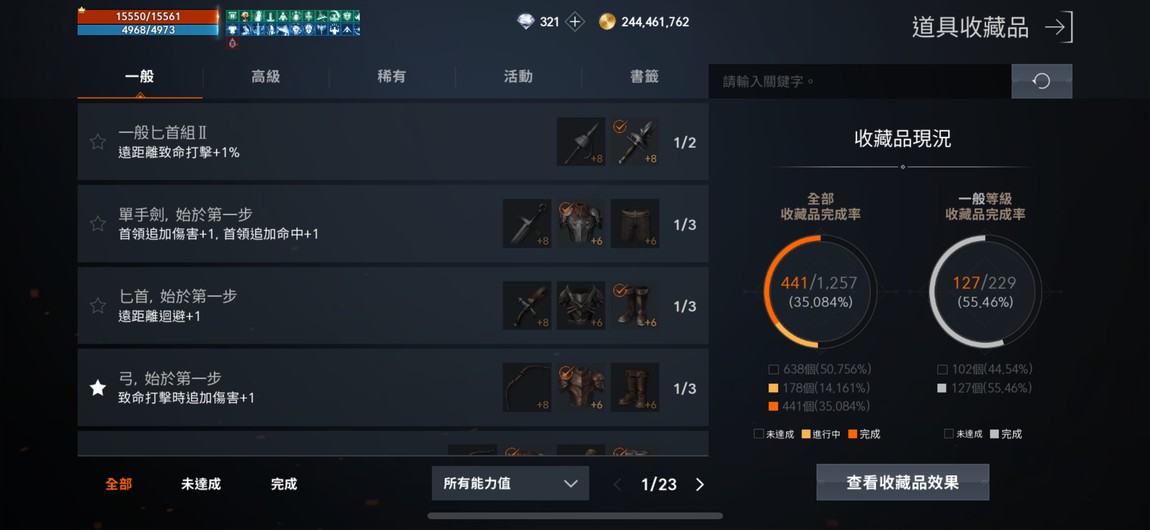The image size is (1150, 530).
Task: Click the 請輸入關鍵字 search field
Action: point(860,81)
